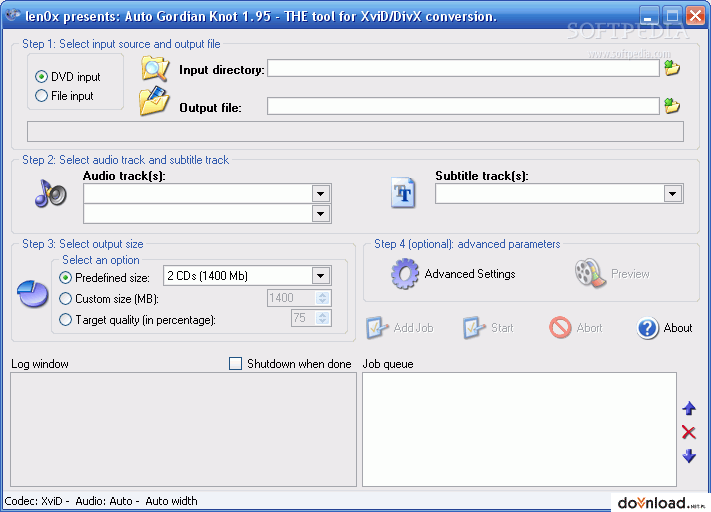Click the Advanced Settings gear icon
Screen dimensions: 711x512
coord(404,273)
